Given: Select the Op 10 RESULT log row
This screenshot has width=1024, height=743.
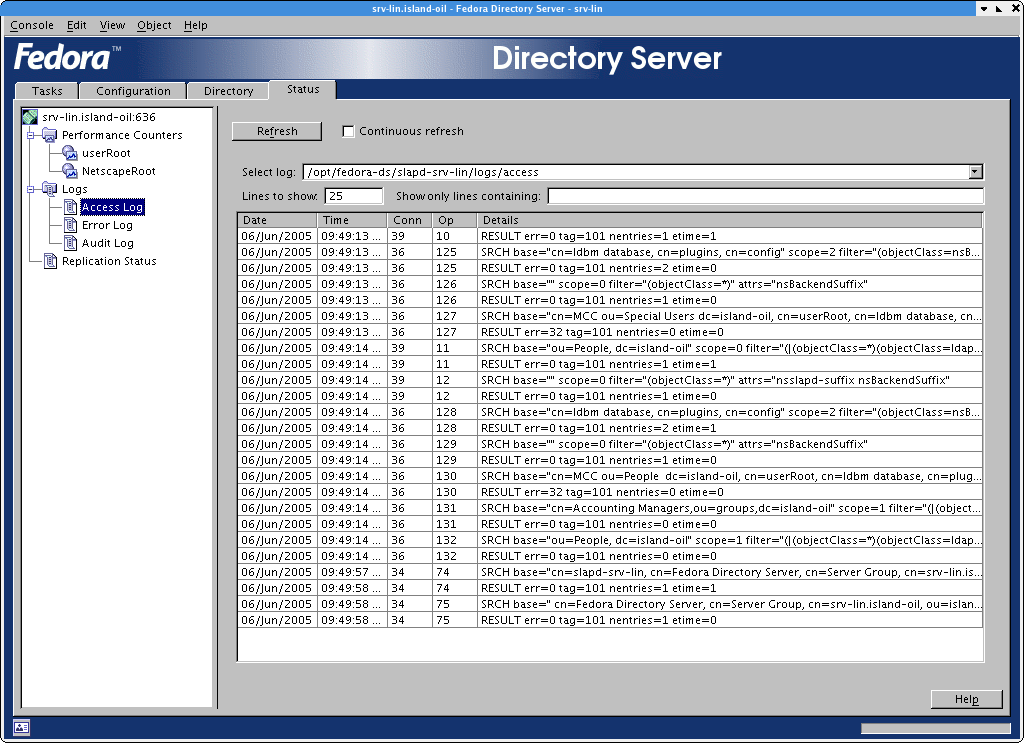Looking at the screenshot, I should pyautogui.click(x=610, y=236).
